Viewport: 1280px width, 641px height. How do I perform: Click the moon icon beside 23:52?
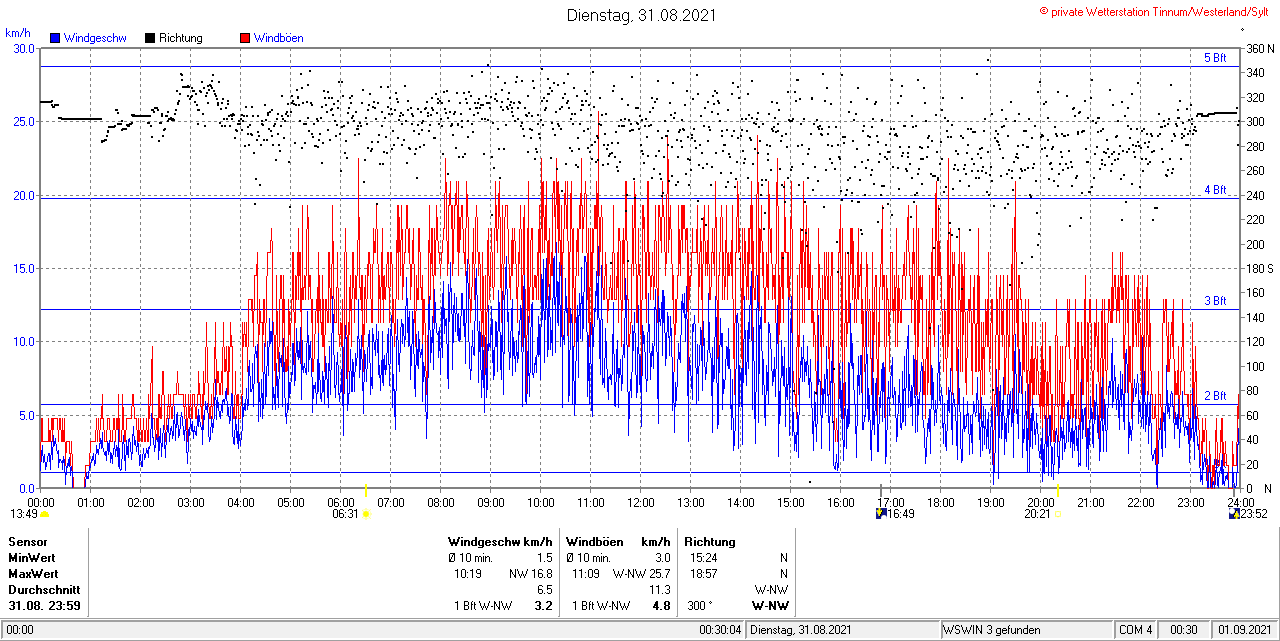tap(1236, 513)
